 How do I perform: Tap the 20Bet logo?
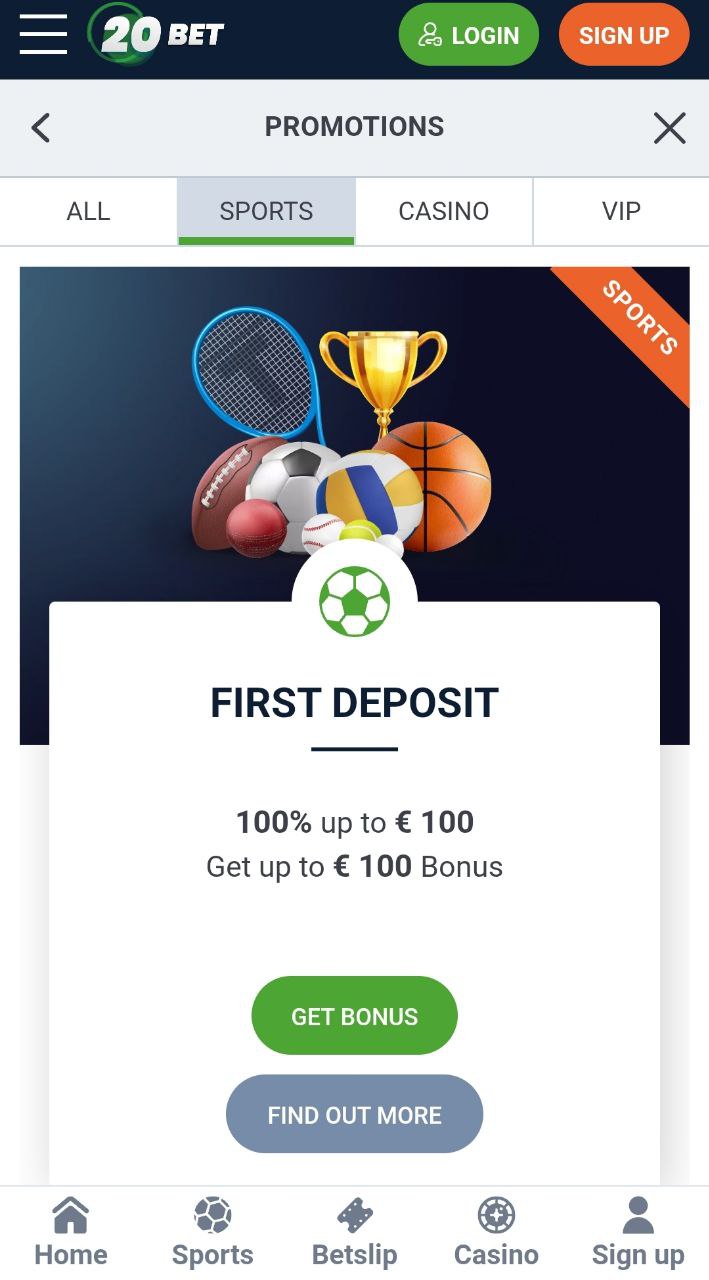(155, 35)
